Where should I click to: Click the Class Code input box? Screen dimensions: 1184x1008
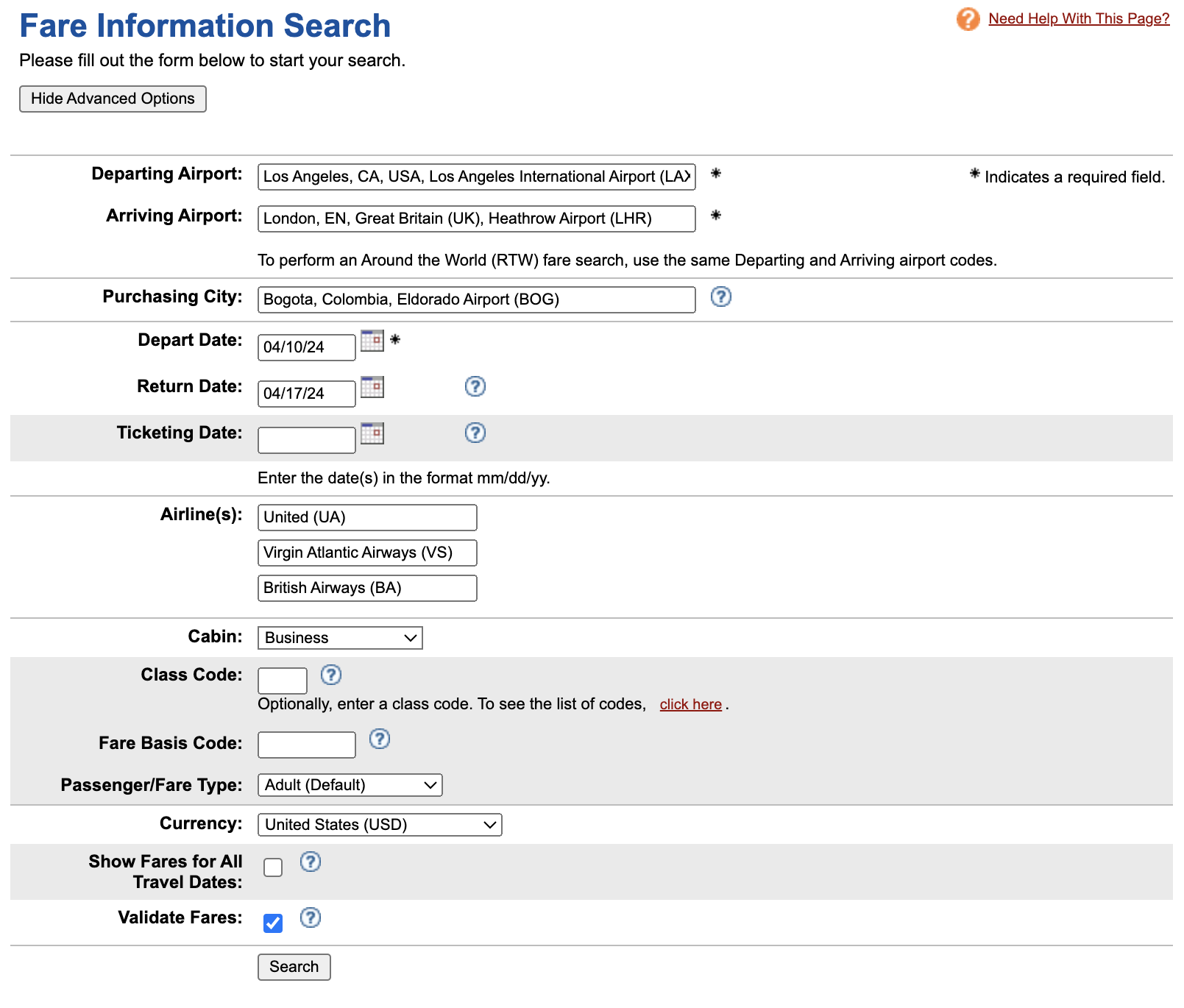[x=283, y=681]
